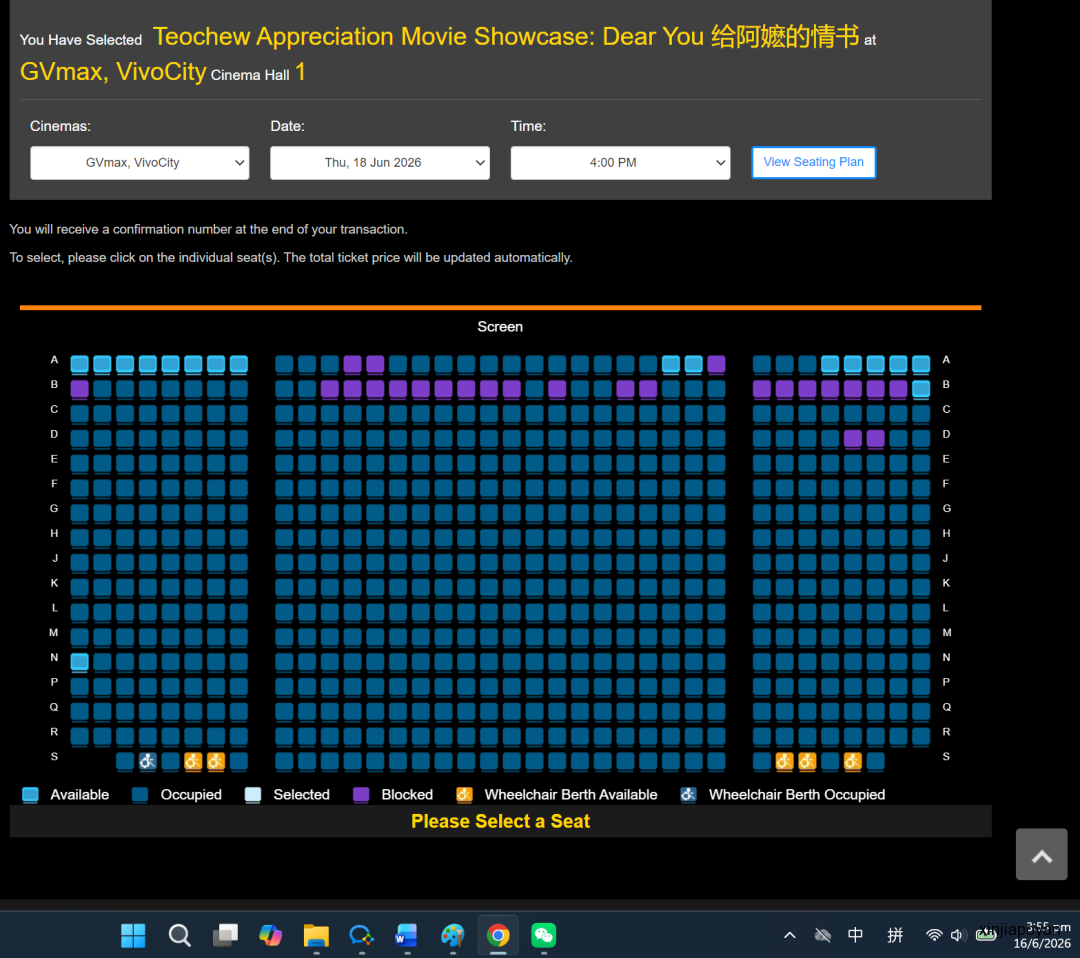1080x958 pixels.
Task: Open the Windows Start menu
Action: pos(133,935)
